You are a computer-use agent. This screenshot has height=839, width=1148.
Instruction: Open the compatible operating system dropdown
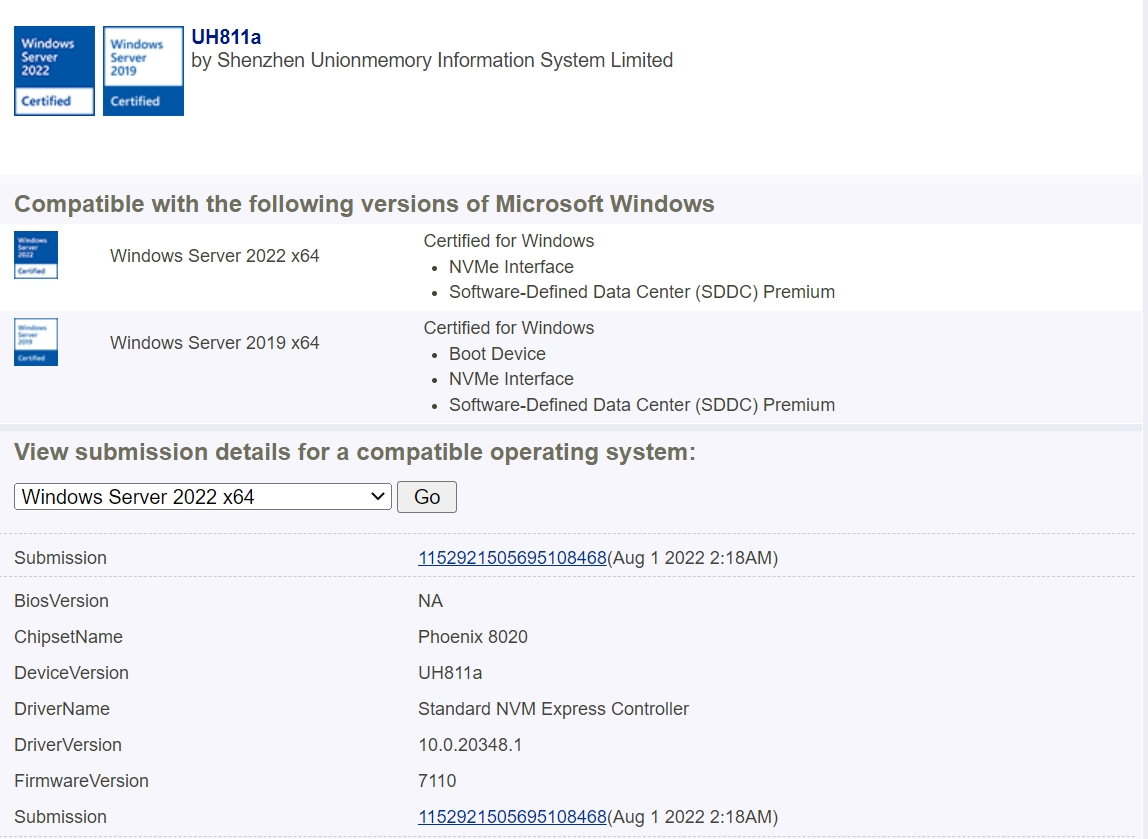[x=203, y=497]
